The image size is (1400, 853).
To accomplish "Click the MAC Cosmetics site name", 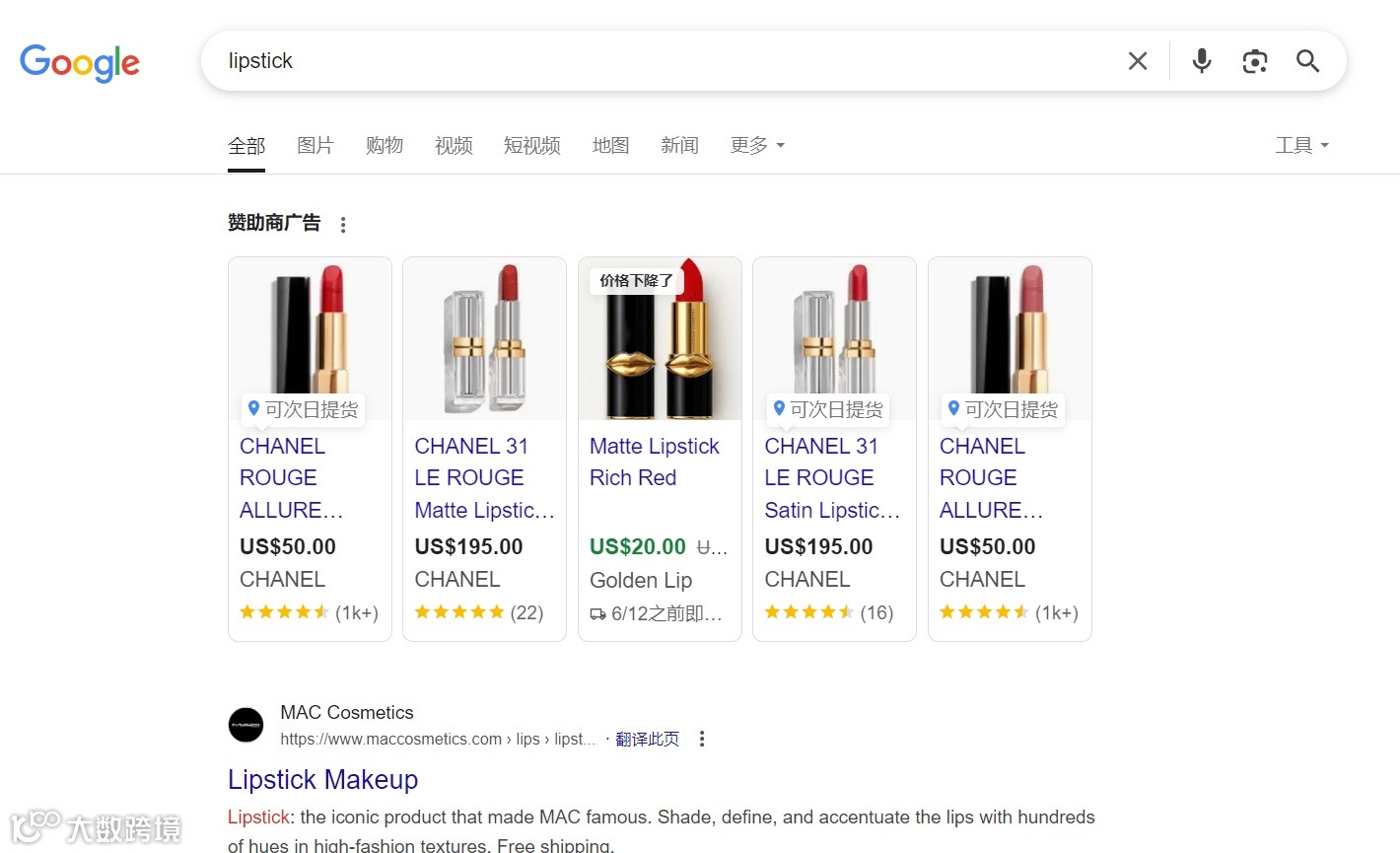I will coord(347,712).
